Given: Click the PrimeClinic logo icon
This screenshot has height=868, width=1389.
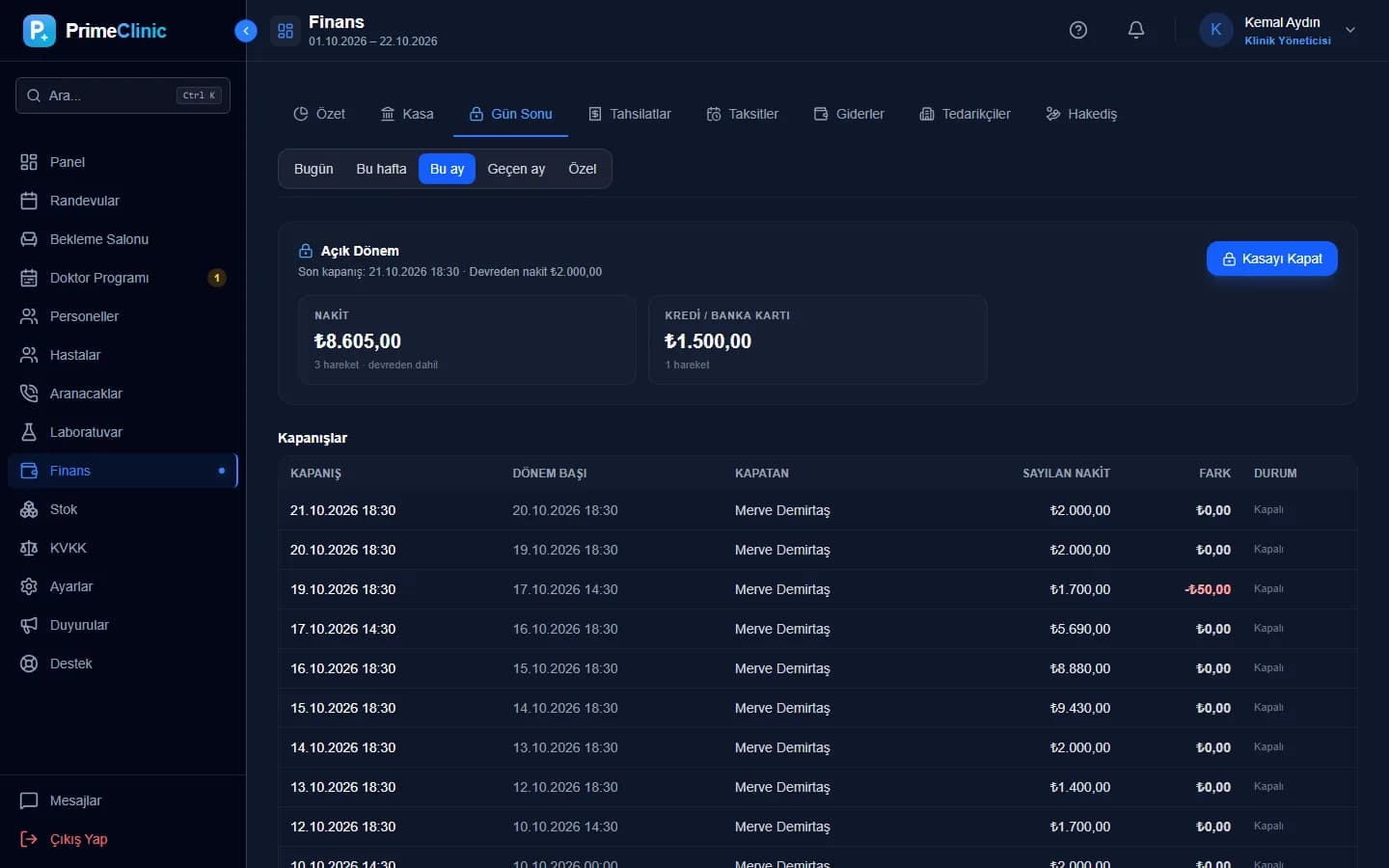Looking at the screenshot, I should 40,31.
